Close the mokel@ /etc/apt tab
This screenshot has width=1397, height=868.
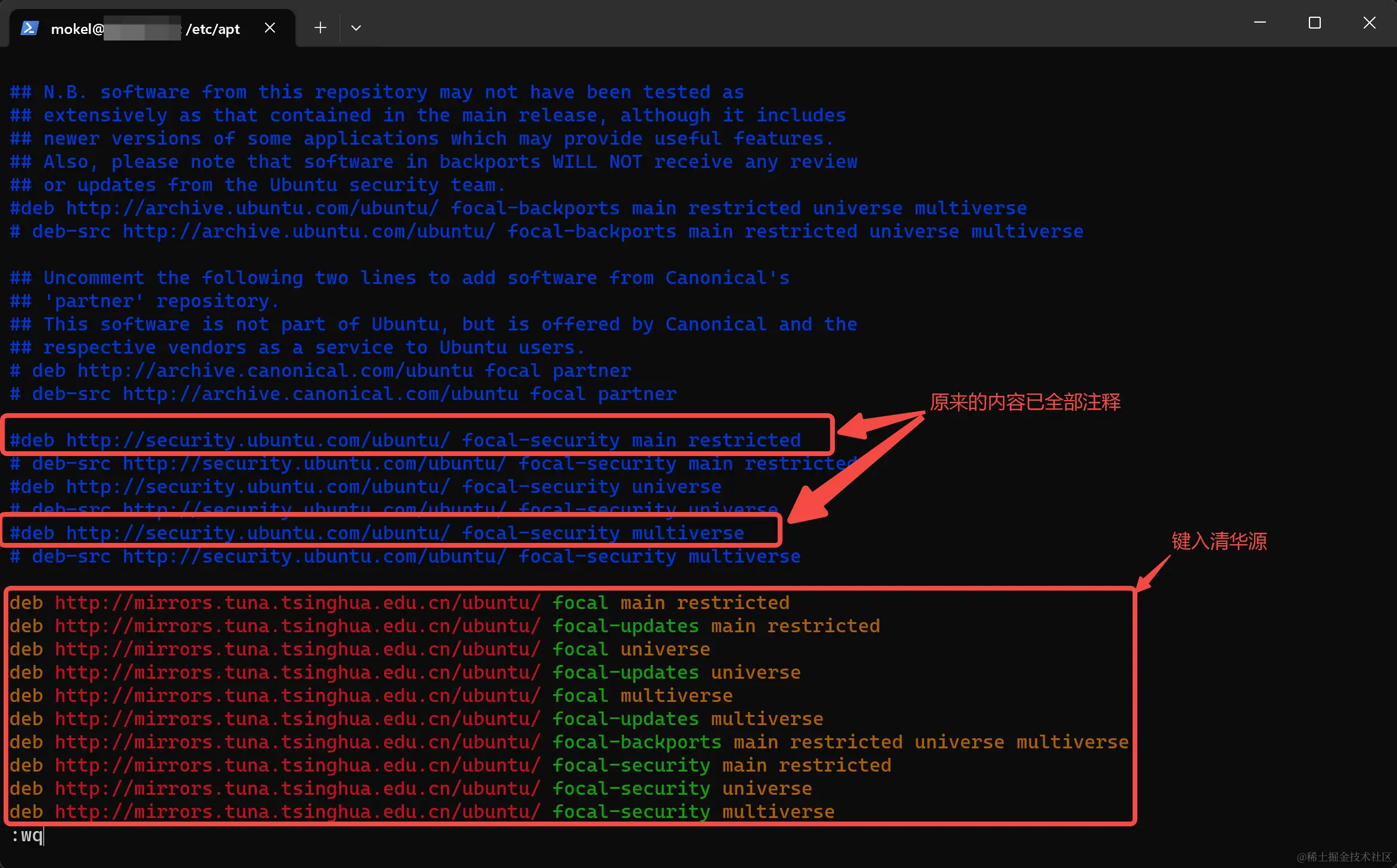tap(270, 28)
